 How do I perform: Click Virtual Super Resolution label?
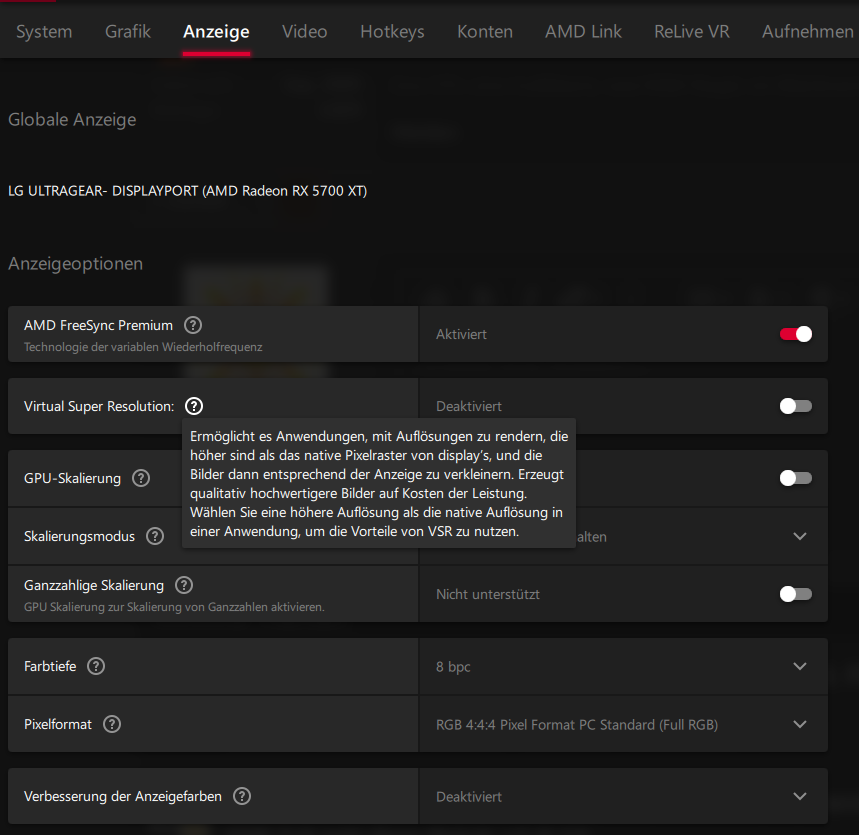coord(99,407)
